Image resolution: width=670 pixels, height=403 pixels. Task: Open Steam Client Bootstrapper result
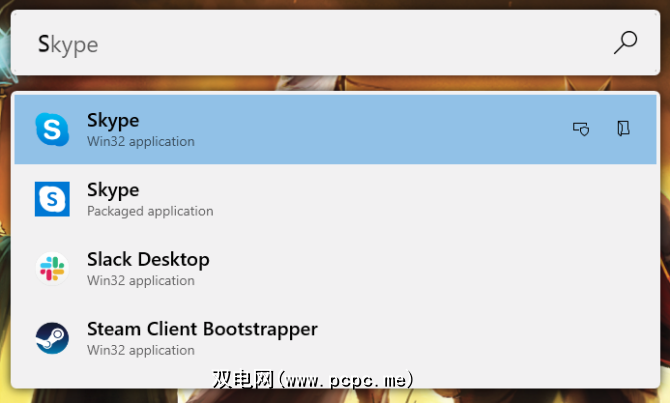pyautogui.click(x=335, y=338)
